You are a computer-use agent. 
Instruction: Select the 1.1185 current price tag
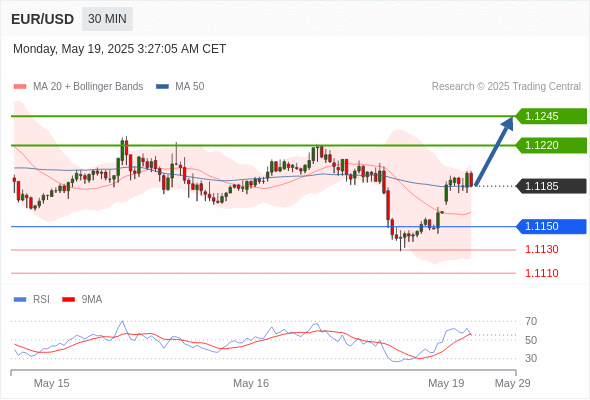551,186
